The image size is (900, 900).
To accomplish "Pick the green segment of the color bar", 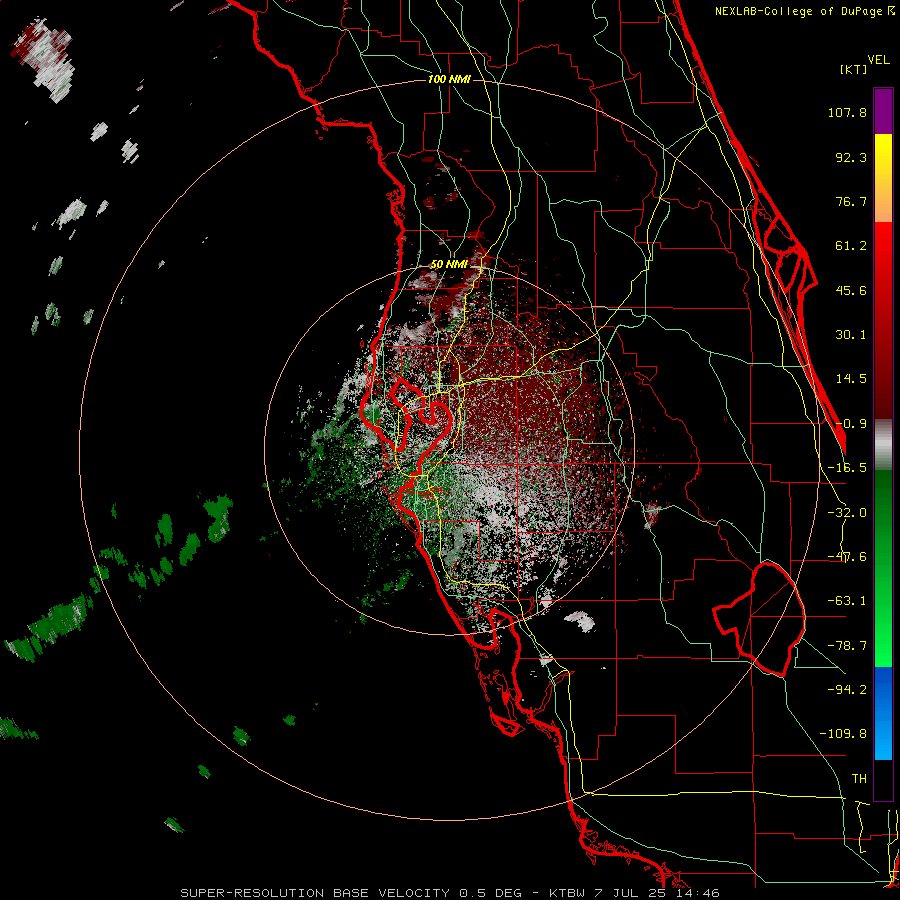I will click(883, 568).
